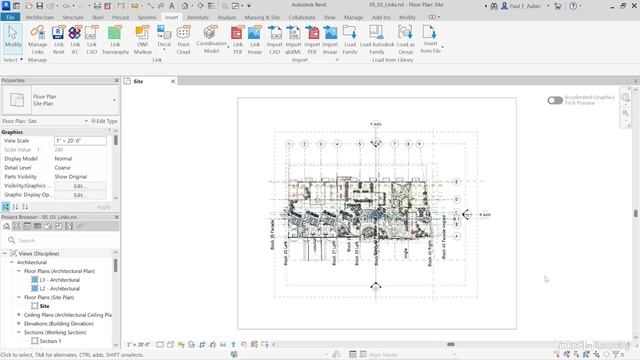Viewport: 640px width, 360px height.
Task: Click Insert from File
Action: coord(430,39)
